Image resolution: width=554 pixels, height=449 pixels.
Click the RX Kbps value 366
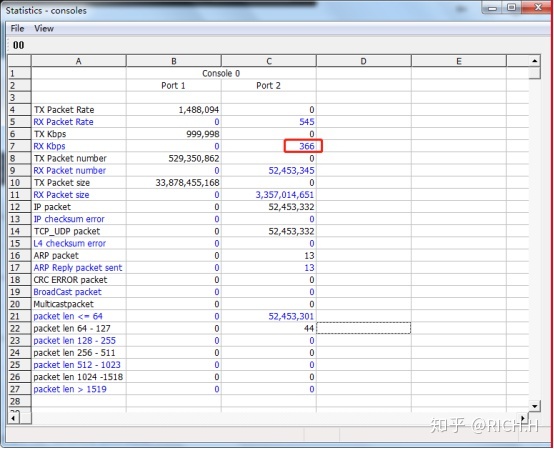(x=306, y=146)
